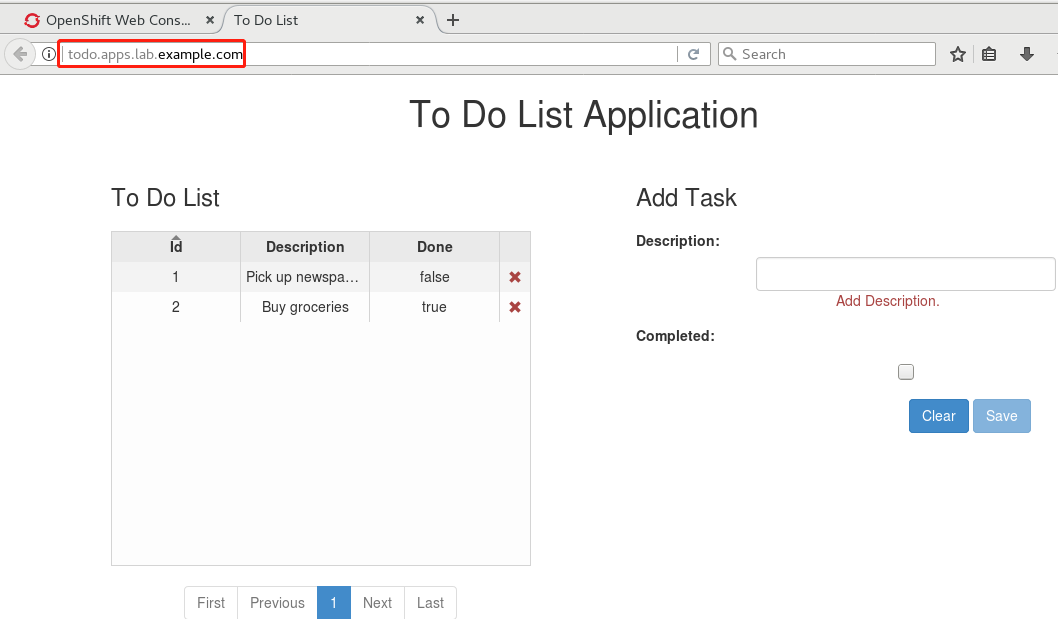
Task: Go to the Previous page
Action: 277,603
